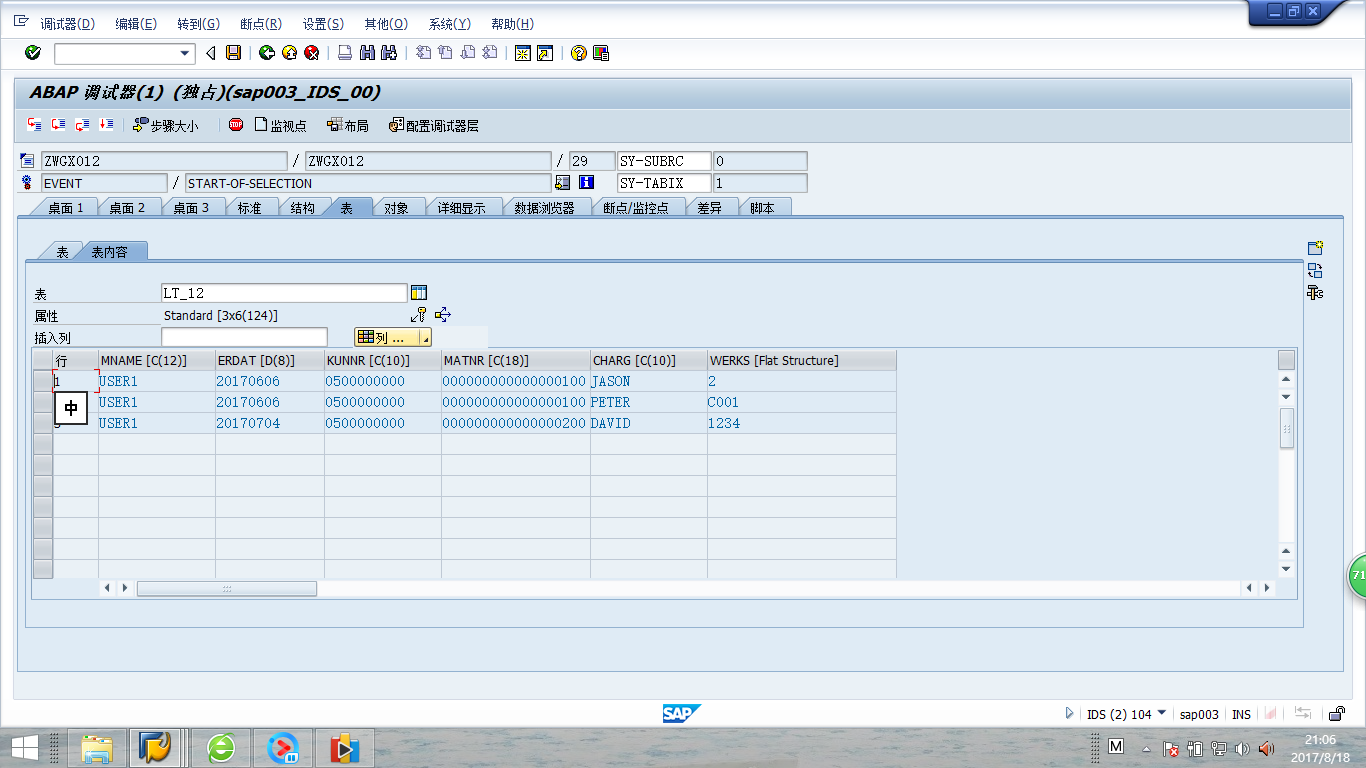Viewport: 1366px width, 768px height.
Task: Click the table icon next to LT_12 field
Action: pyautogui.click(x=419, y=293)
